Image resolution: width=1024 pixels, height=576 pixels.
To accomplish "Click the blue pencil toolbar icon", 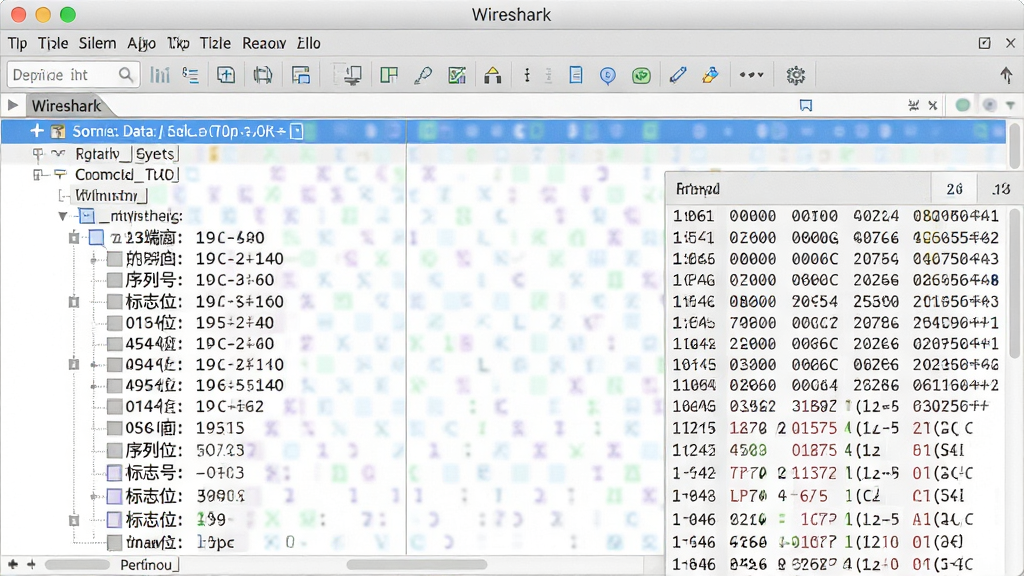I will coord(678,75).
